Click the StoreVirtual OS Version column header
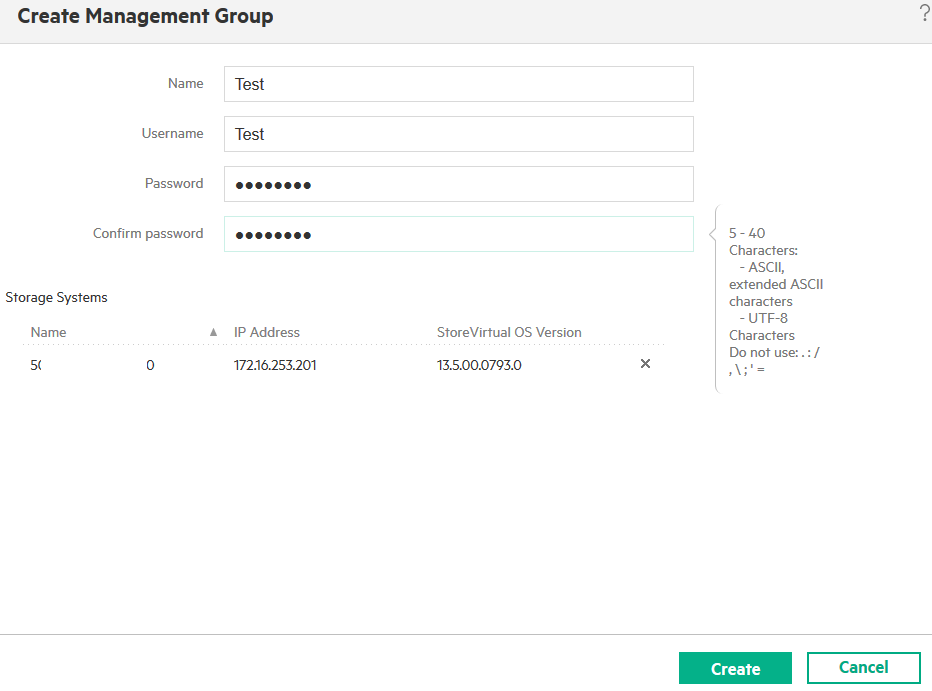The width and height of the screenshot is (932, 691). [x=509, y=332]
